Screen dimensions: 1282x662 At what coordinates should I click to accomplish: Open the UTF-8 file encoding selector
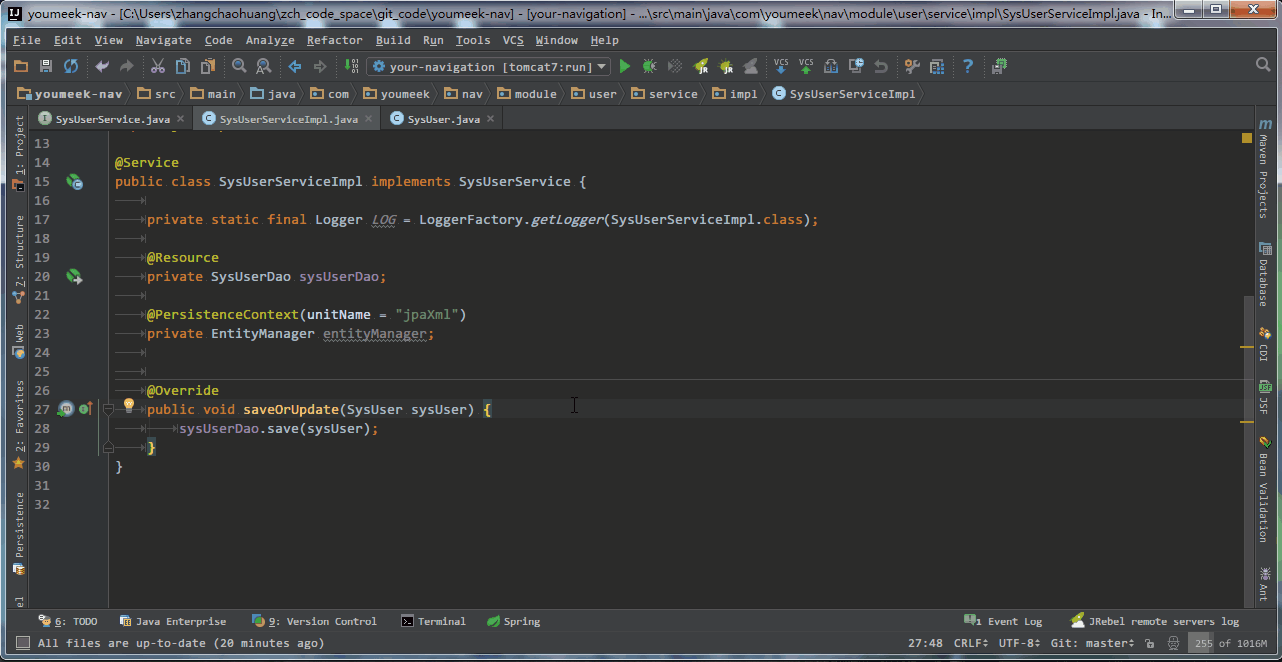click(1020, 644)
